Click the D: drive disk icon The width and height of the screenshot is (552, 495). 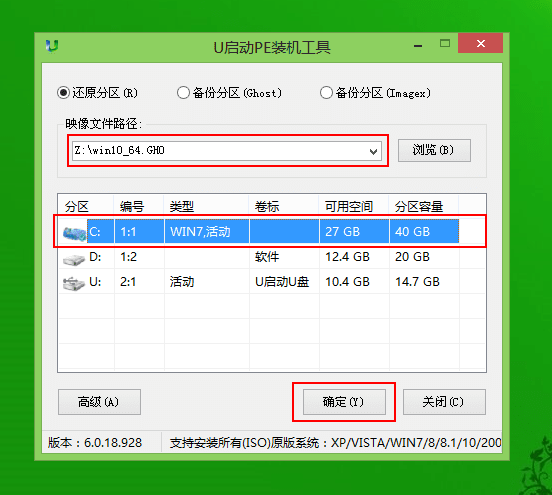(x=74, y=259)
